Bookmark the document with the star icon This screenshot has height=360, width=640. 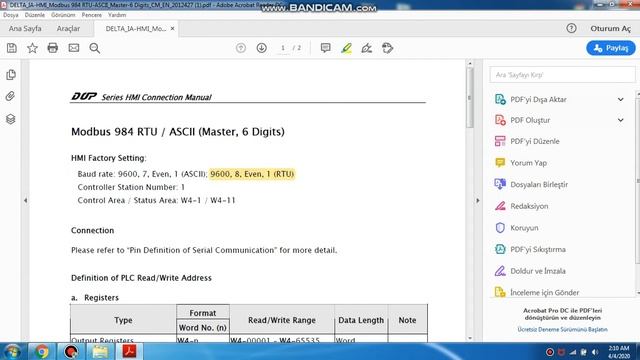coord(32,48)
